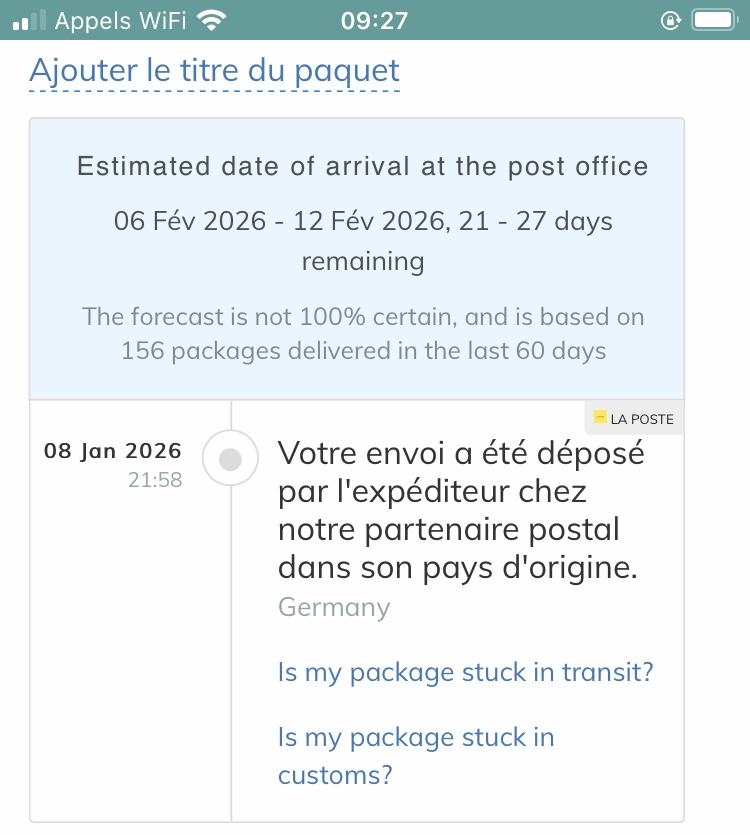Viewport: 750px width, 835px height.
Task: Tap the cellular signal bars icon
Action: tap(30, 20)
